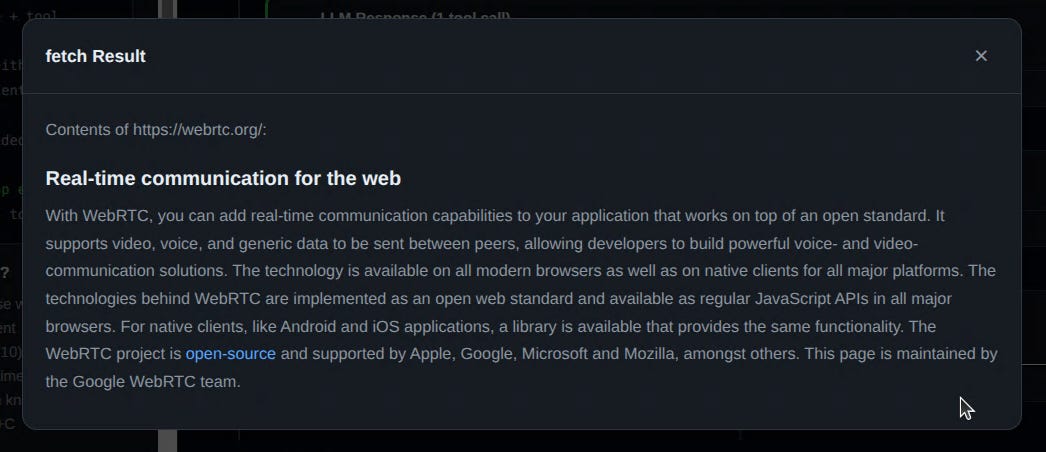Select the Contents of https://webrtc.org/ line
Viewport: 1046px width, 452px height.
156,129
